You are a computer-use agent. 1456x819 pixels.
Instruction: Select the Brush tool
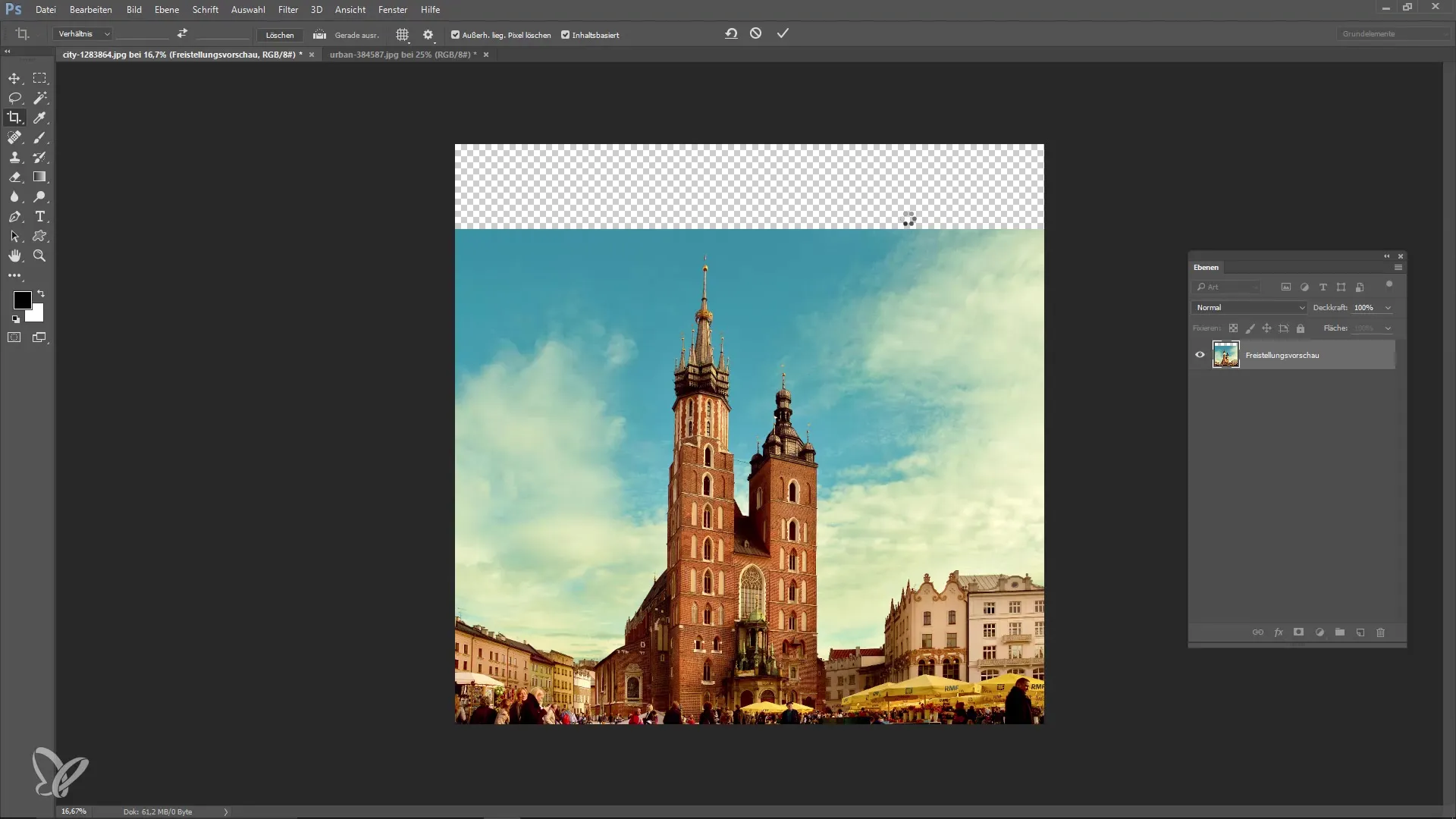click(x=39, y=137)
